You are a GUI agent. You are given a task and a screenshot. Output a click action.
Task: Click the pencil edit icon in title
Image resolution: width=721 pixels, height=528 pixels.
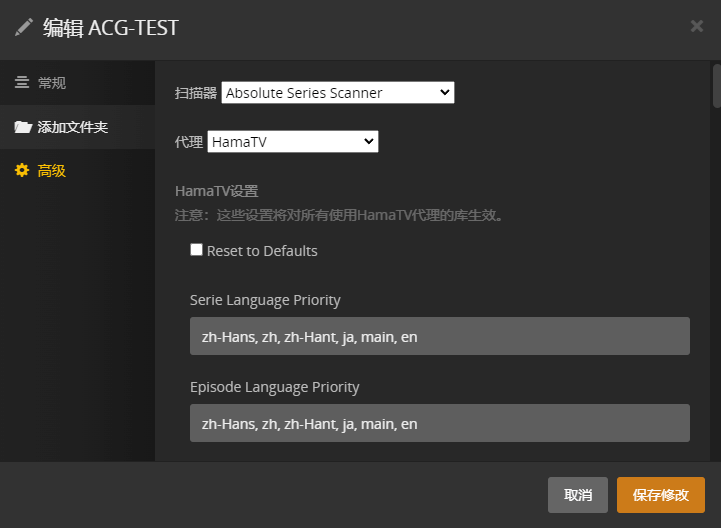tap(24, 27)
